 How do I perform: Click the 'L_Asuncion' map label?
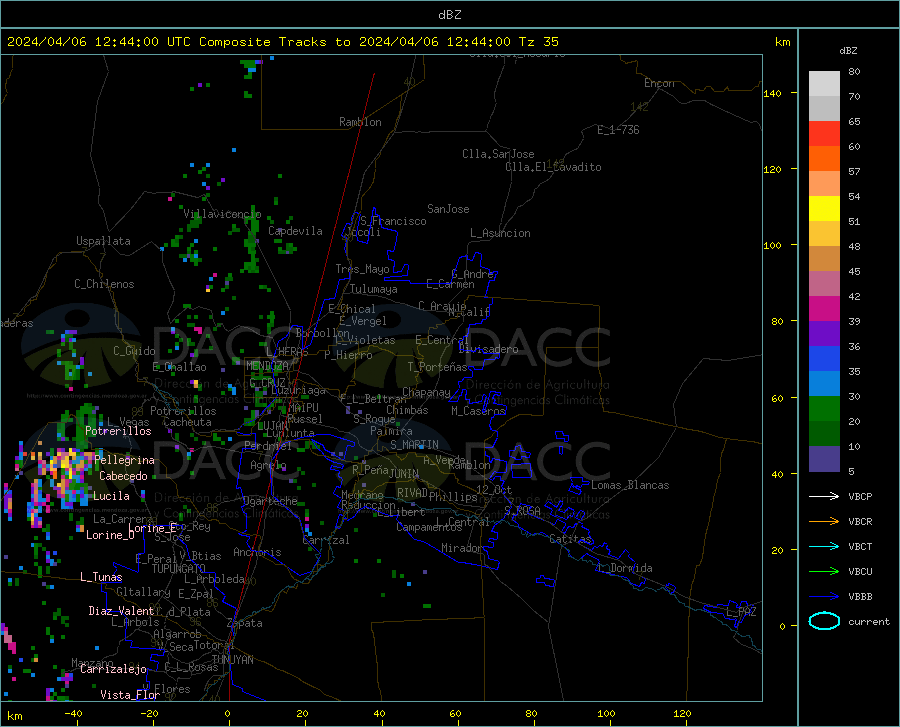click(x=500, y=233)
